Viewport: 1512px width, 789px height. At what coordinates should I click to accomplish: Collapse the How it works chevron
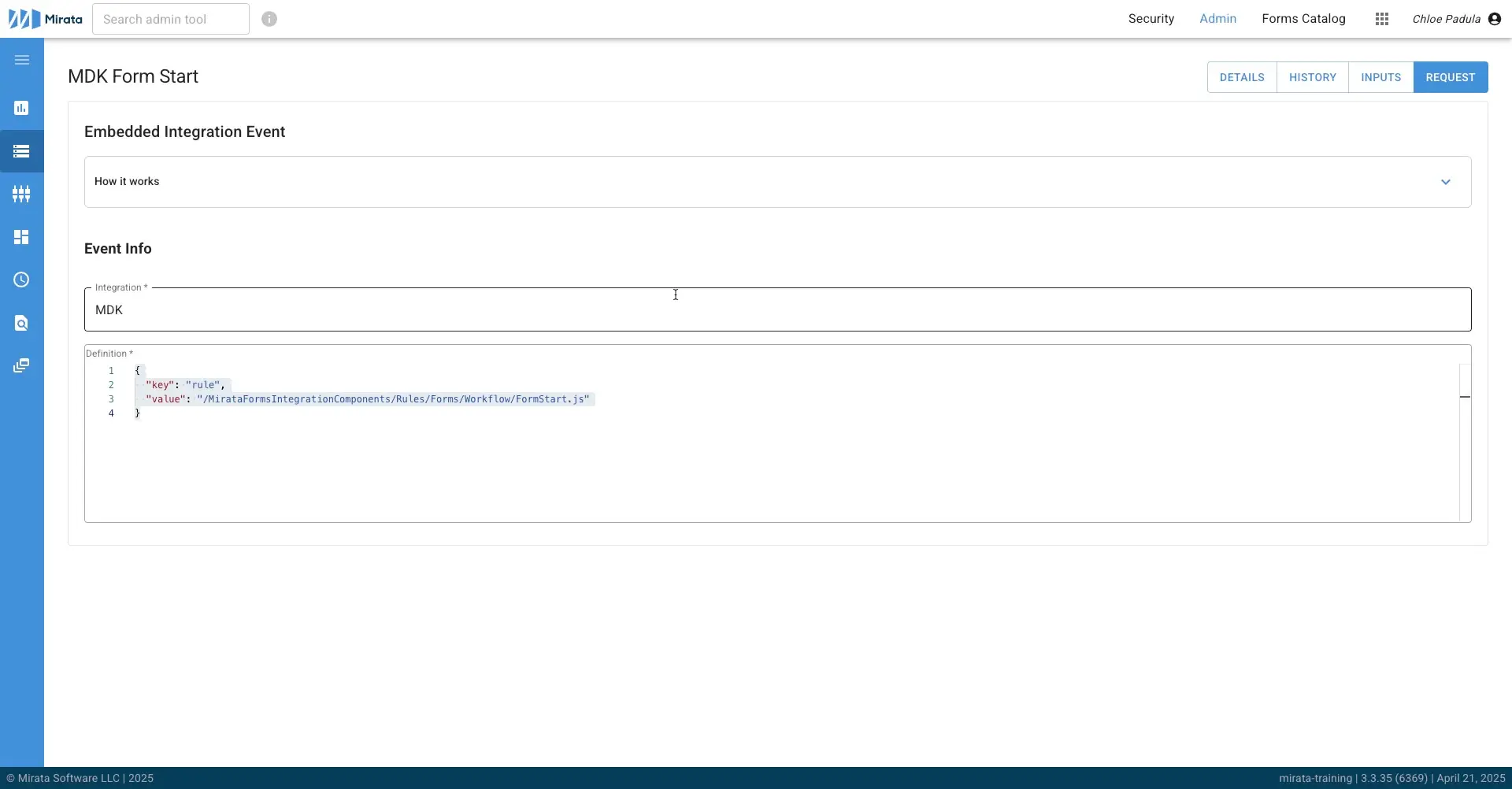1446,181
